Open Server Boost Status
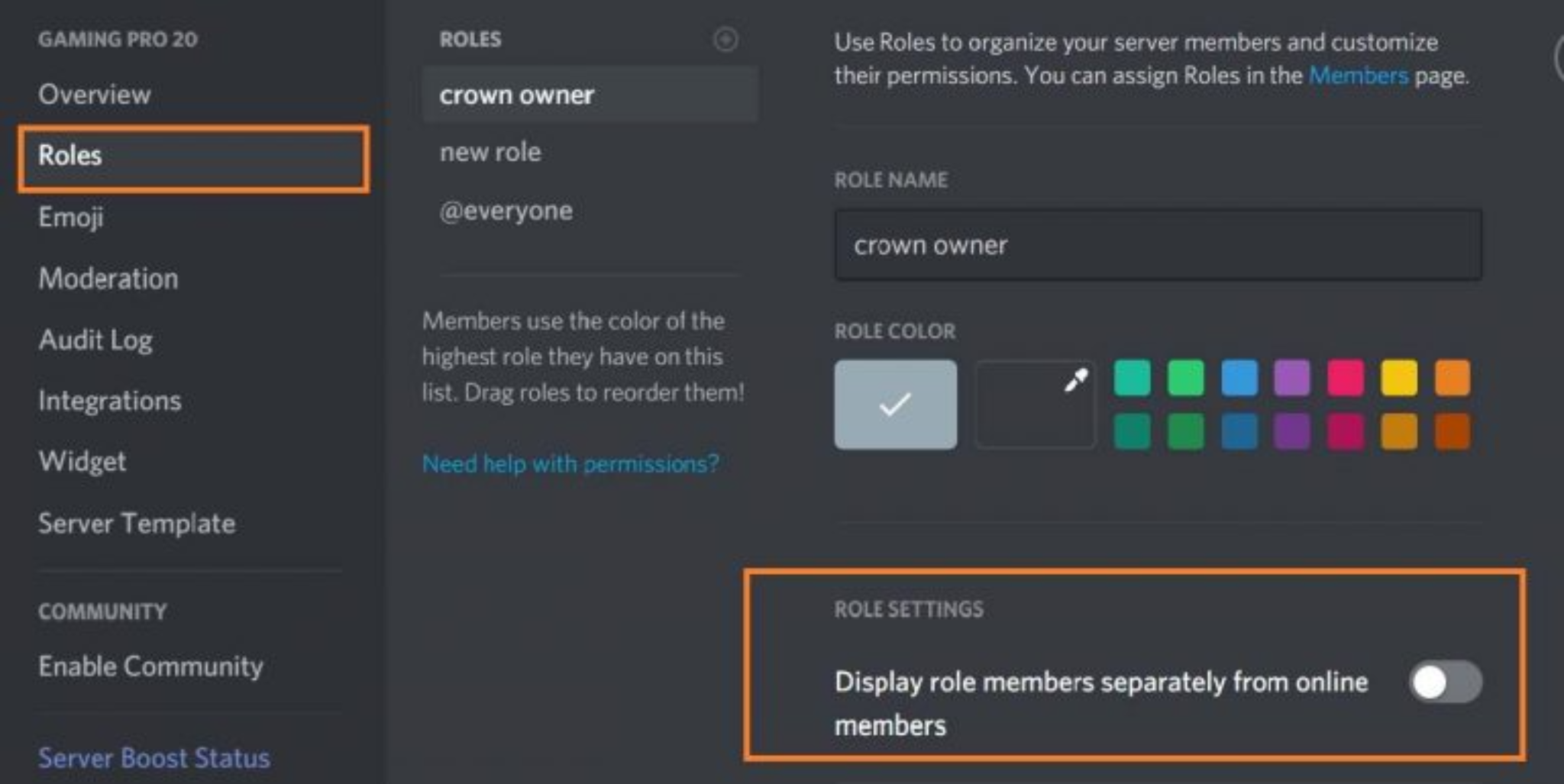The width and height of the screenshot is (1564, 784). [x=153, y=758]
